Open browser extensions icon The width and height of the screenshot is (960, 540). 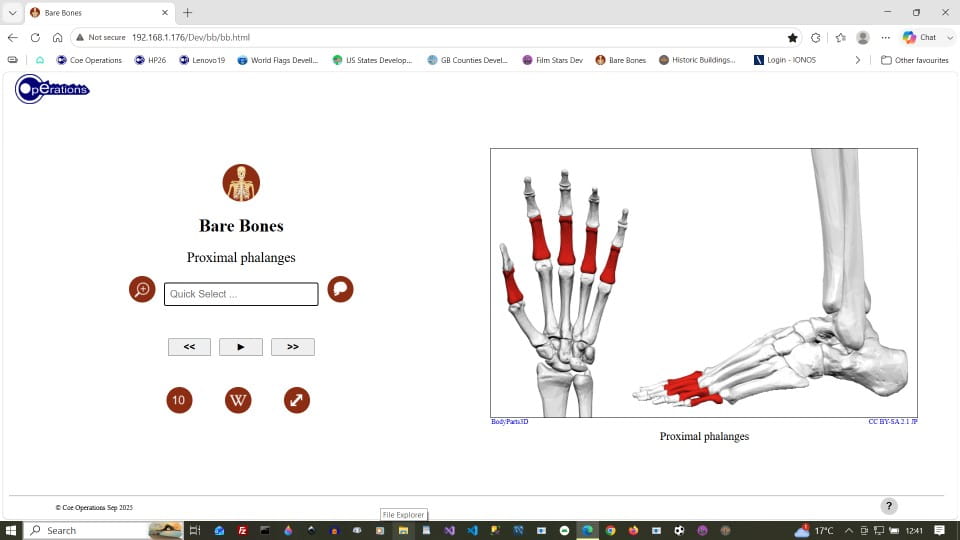(816, 37)
